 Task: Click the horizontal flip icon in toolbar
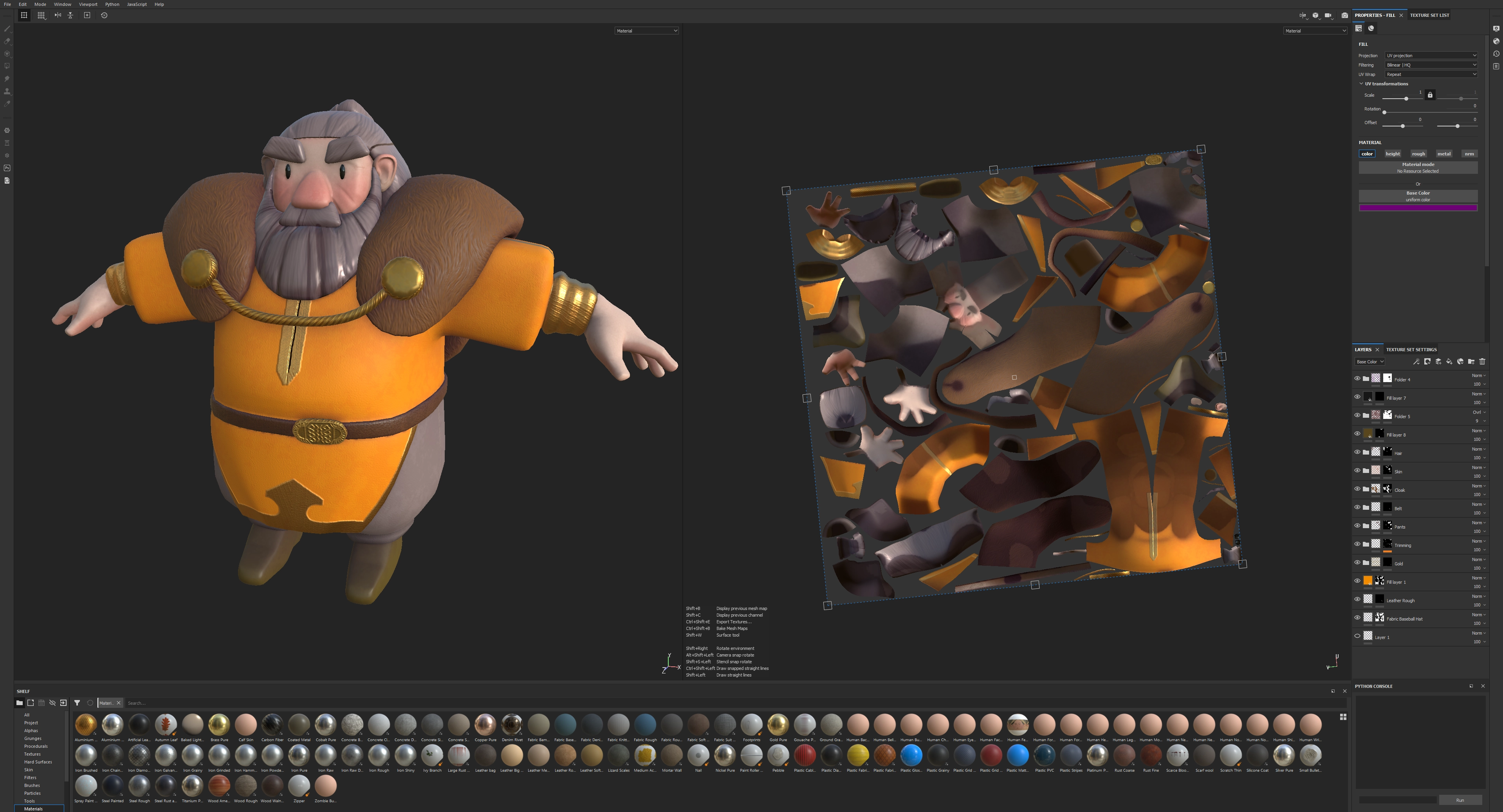58,15
